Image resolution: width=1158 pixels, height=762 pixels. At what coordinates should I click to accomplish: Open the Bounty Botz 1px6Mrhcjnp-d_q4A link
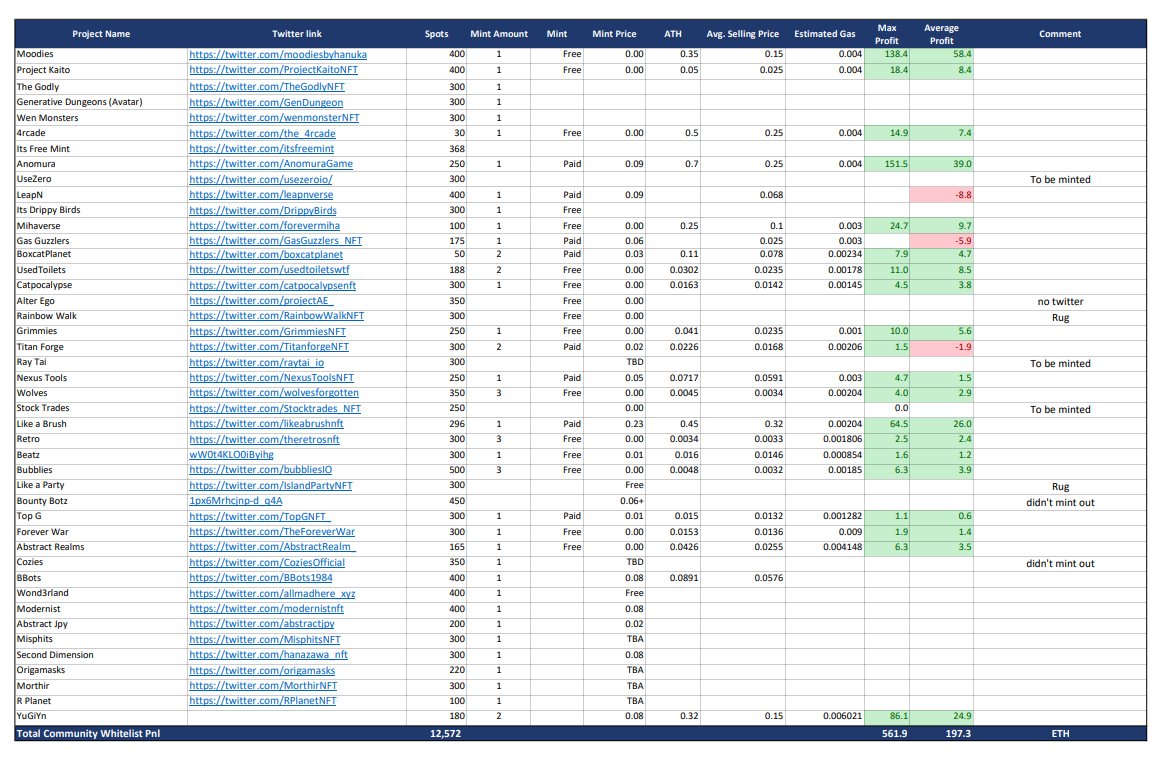click(x=236, y=501)
